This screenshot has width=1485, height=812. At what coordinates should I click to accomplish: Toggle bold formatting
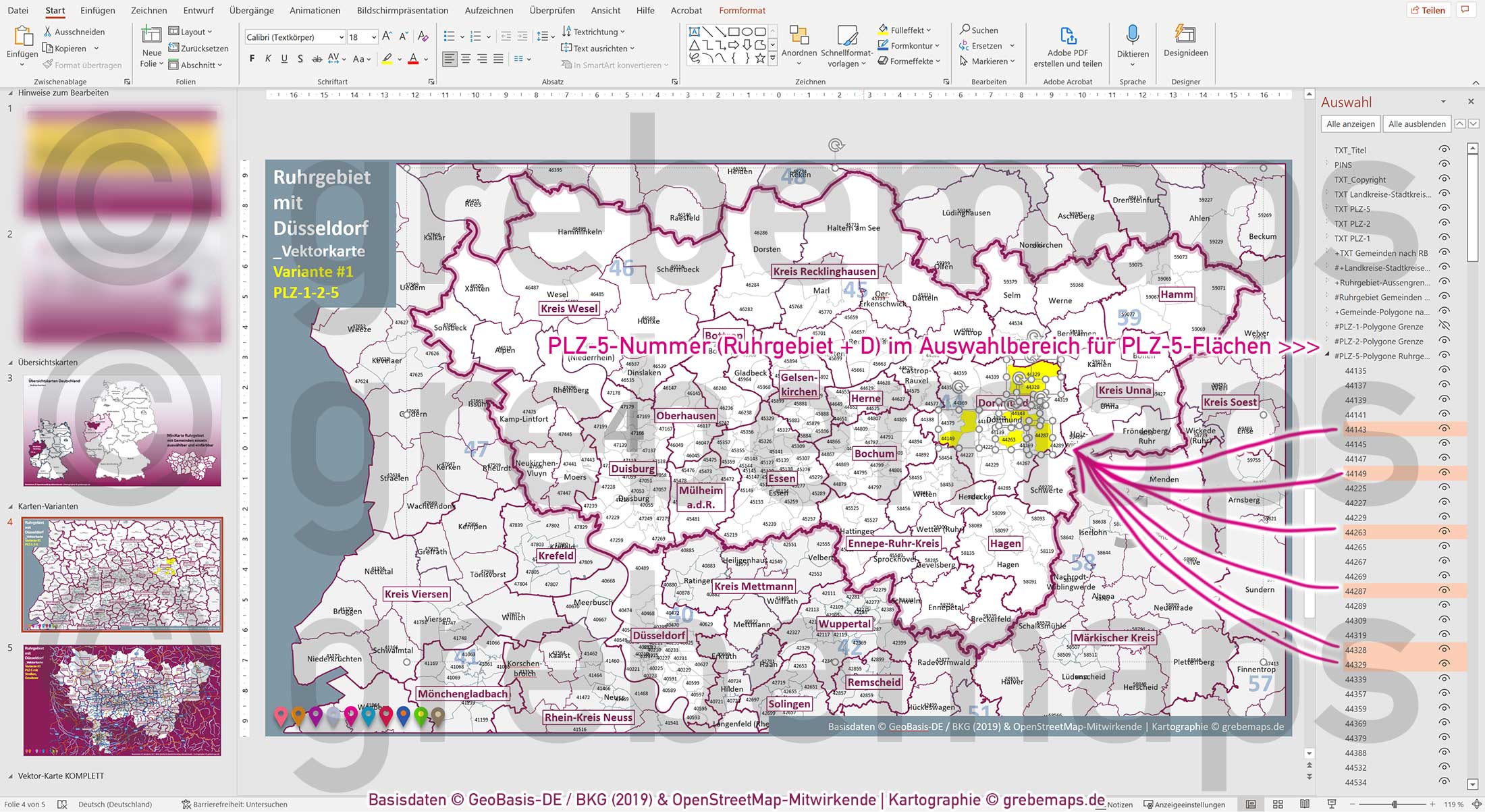(x=251, y=59)
